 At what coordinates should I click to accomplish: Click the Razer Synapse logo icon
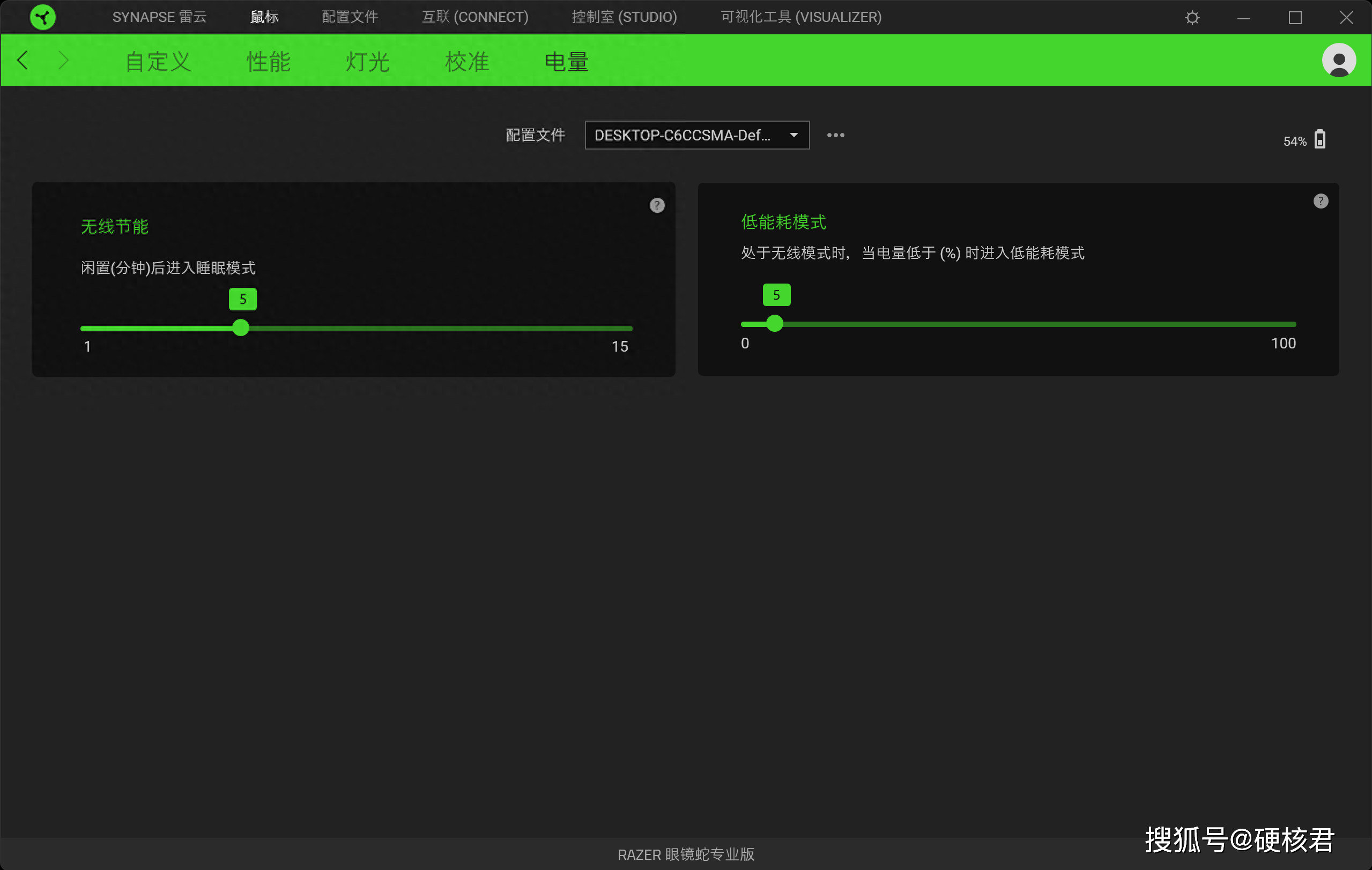[43, 17]
